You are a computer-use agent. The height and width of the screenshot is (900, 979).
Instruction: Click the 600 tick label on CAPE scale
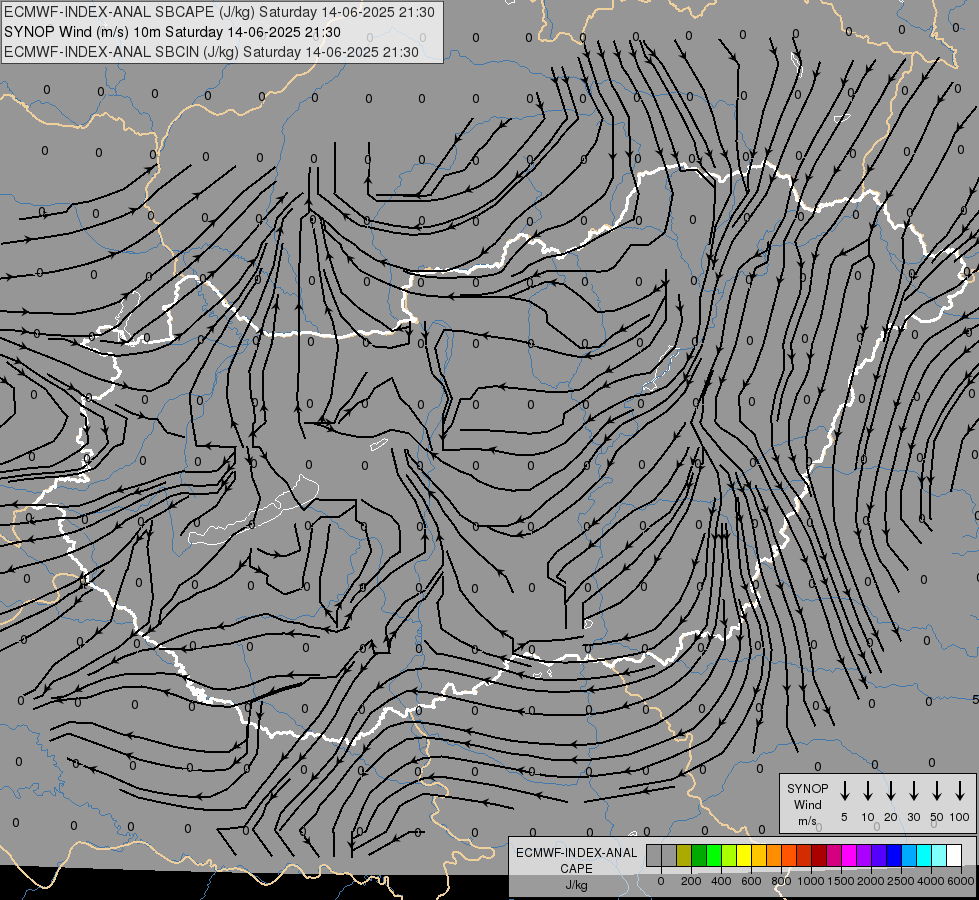(751, 881)
